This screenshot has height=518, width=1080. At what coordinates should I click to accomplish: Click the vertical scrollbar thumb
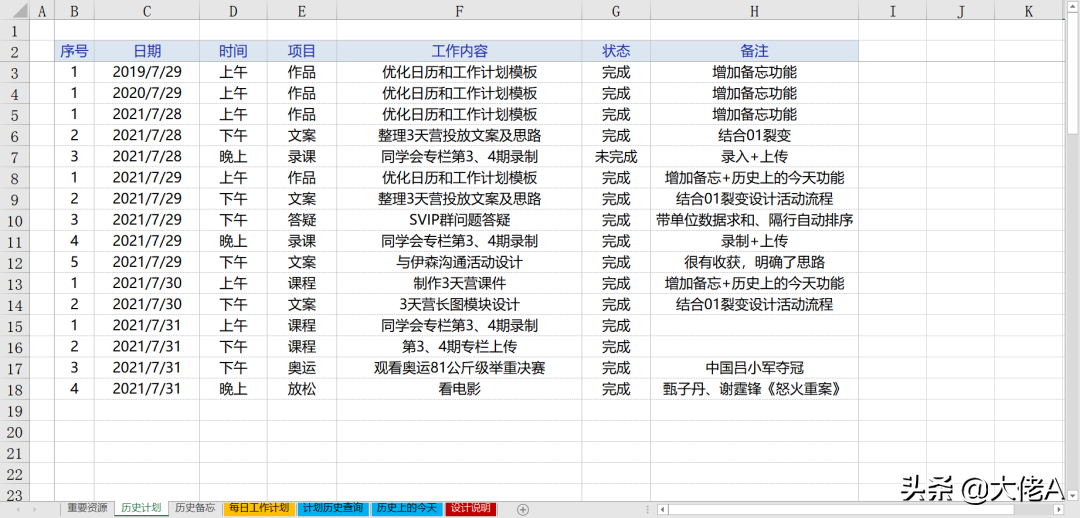[x=1073, y=74]
